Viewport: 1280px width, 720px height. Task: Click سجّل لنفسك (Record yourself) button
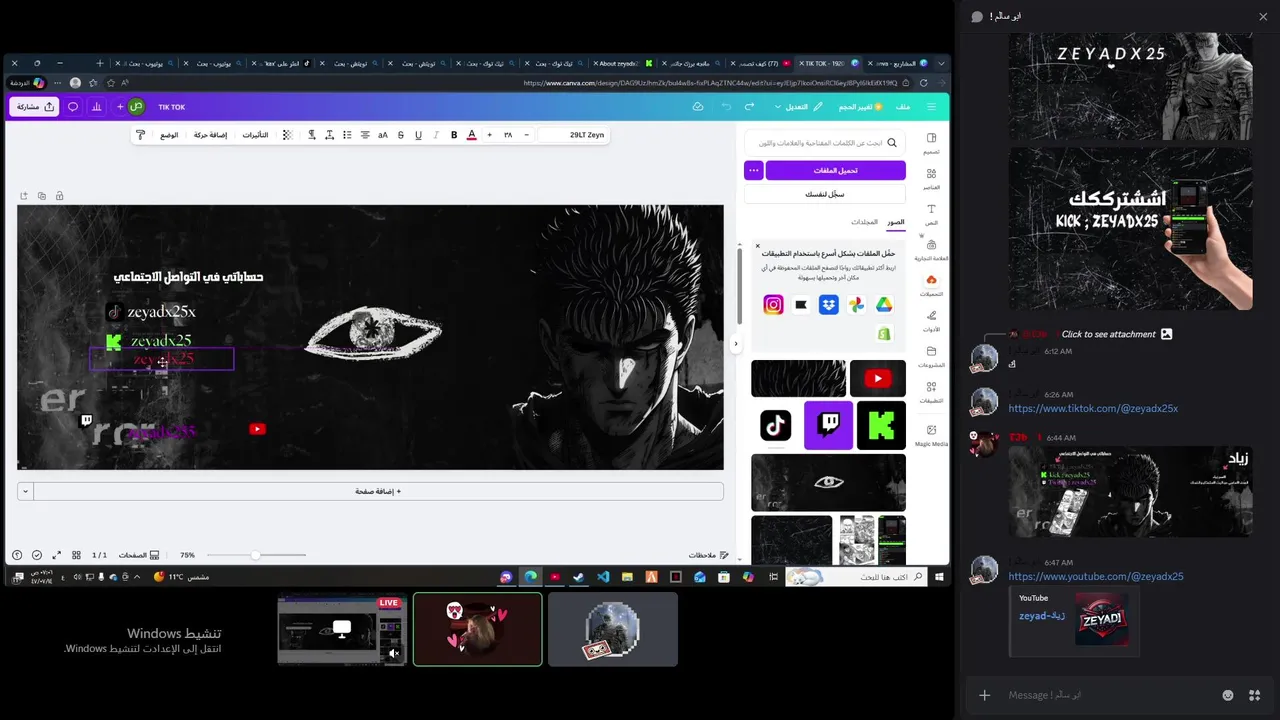pyautogui.click(x=825, y=194)
